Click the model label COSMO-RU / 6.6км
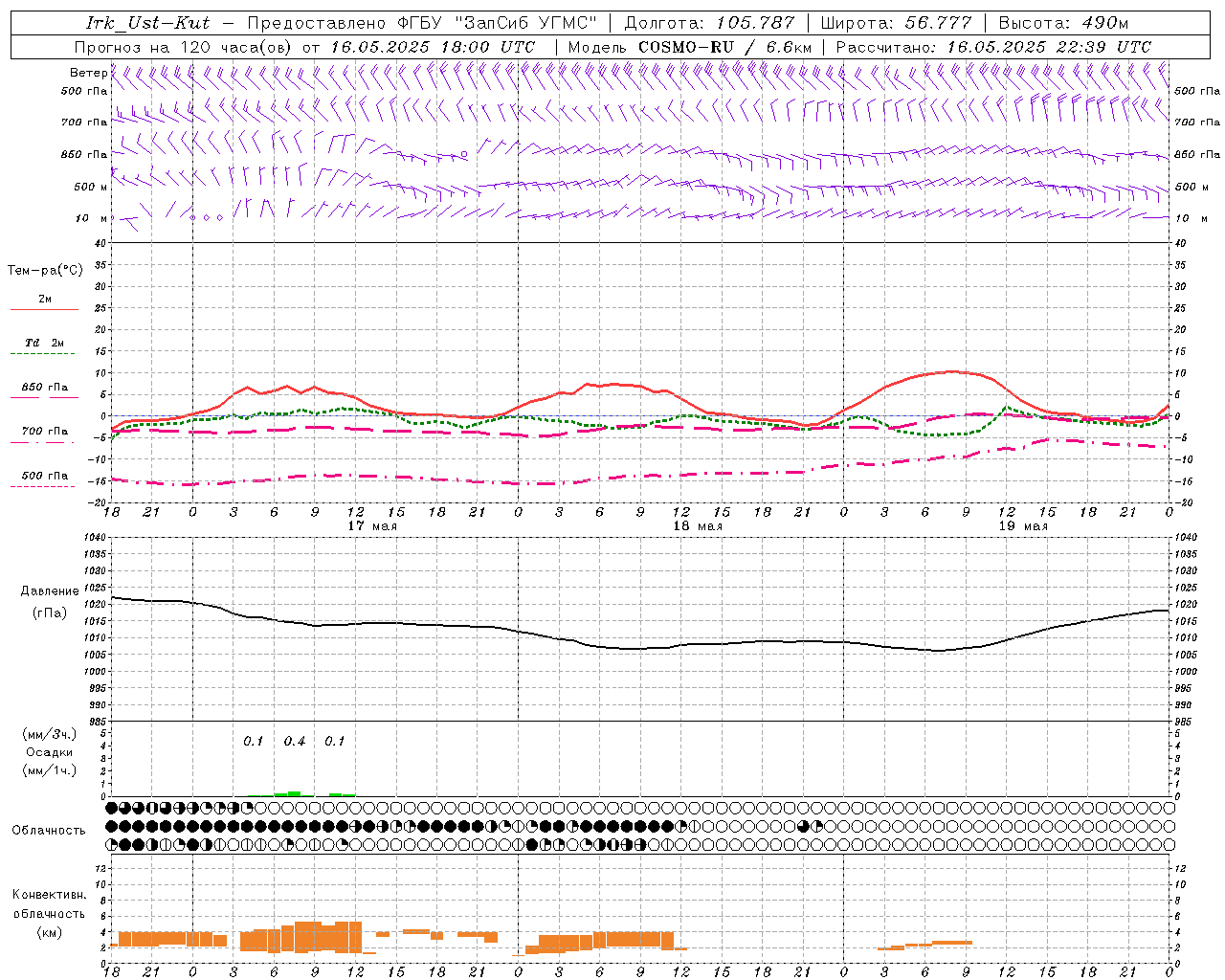This screenshot has width=1225, height=980. coord(724,47)
